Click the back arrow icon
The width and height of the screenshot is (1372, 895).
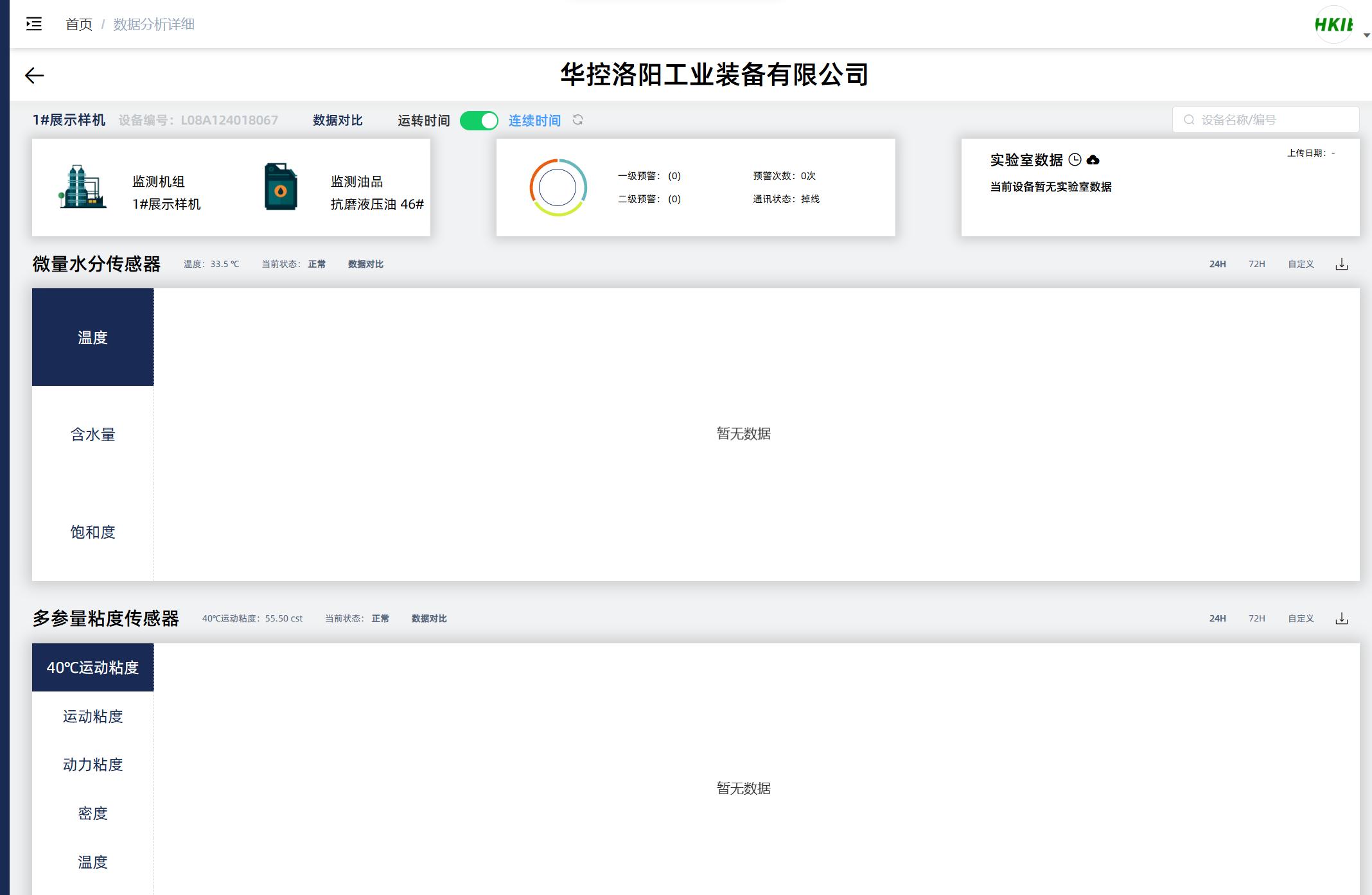[x=34, y=76]
